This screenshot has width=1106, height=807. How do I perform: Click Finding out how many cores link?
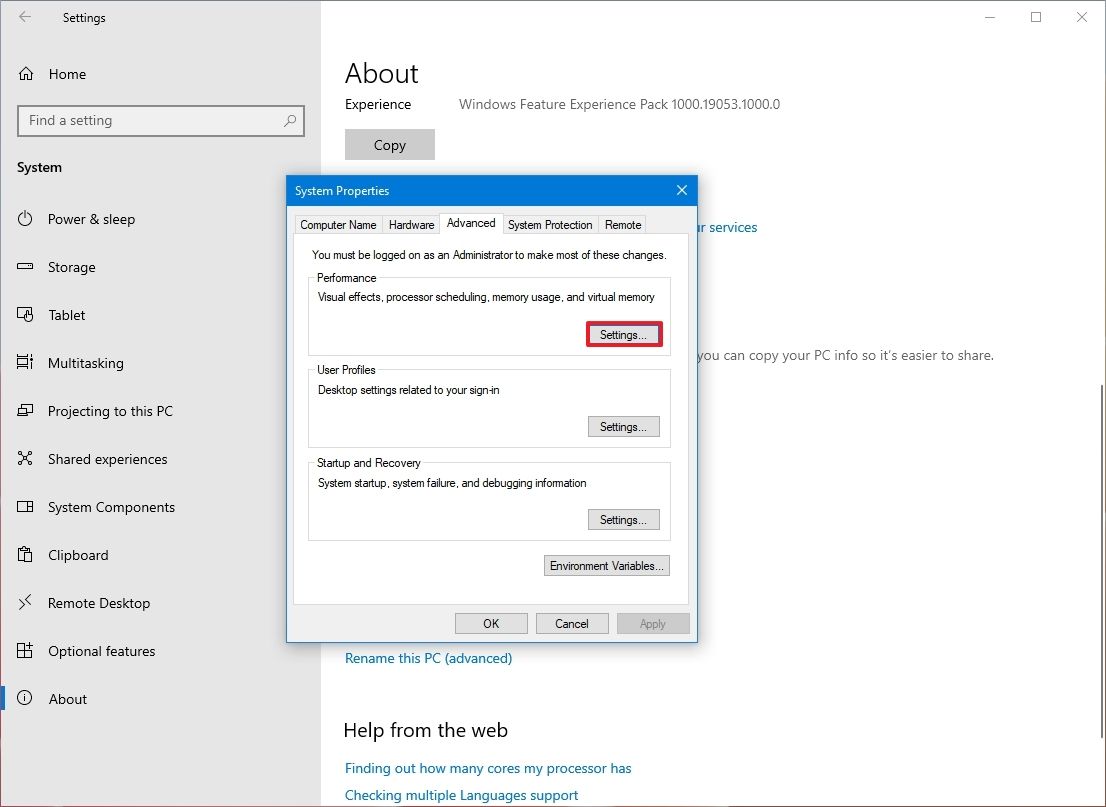488,768
